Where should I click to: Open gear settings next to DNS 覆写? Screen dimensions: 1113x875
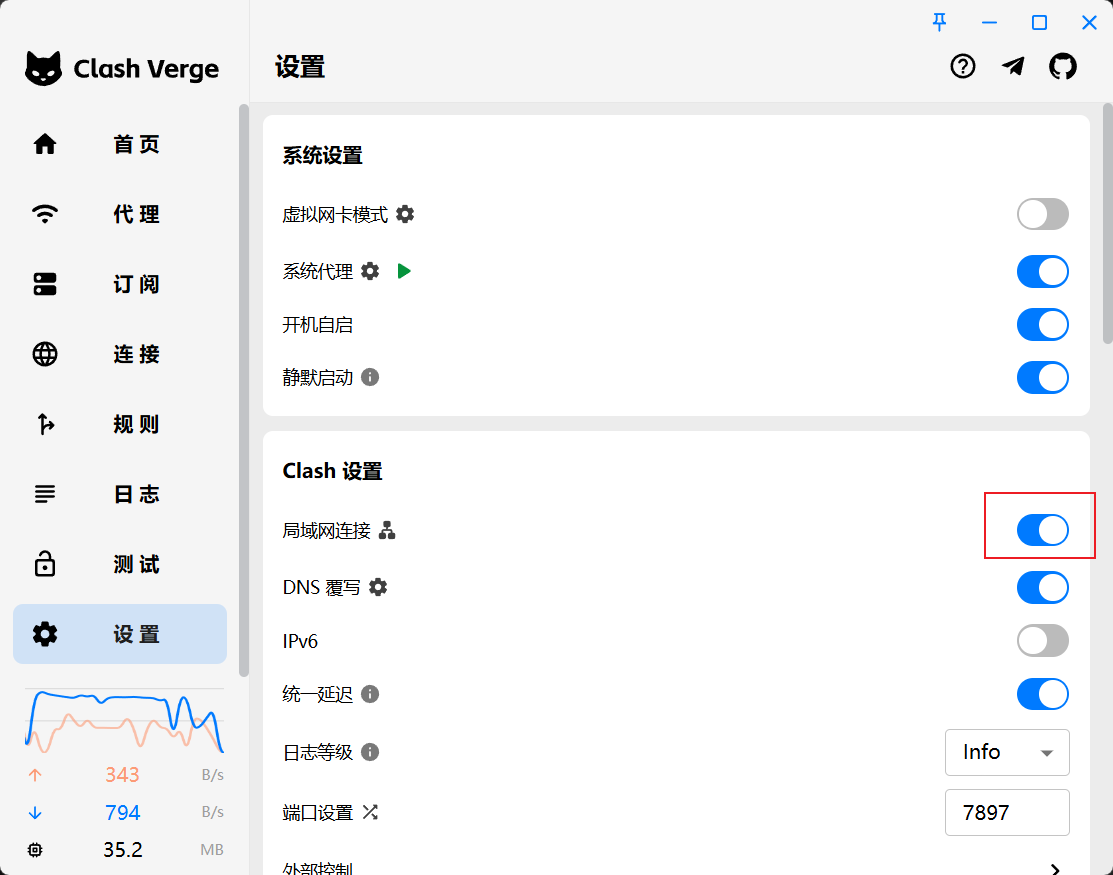click(378, 588)
